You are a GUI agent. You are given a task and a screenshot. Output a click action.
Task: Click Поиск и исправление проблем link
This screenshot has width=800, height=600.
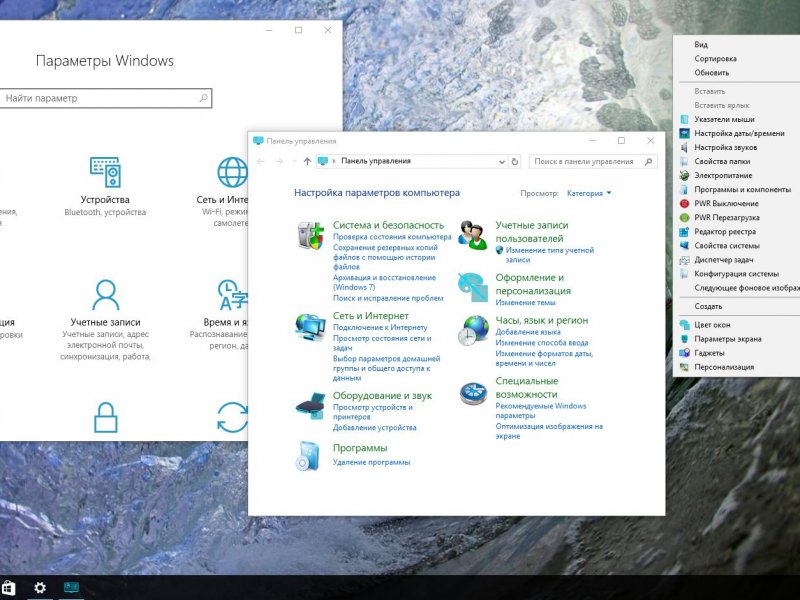[x=388, y=298]
